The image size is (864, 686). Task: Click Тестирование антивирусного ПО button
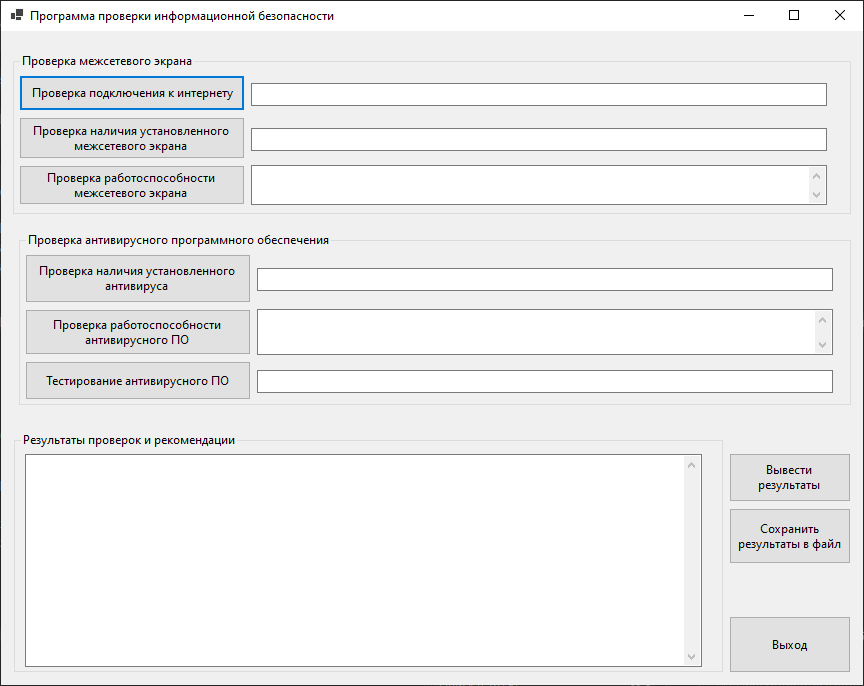tap(138, 381)
